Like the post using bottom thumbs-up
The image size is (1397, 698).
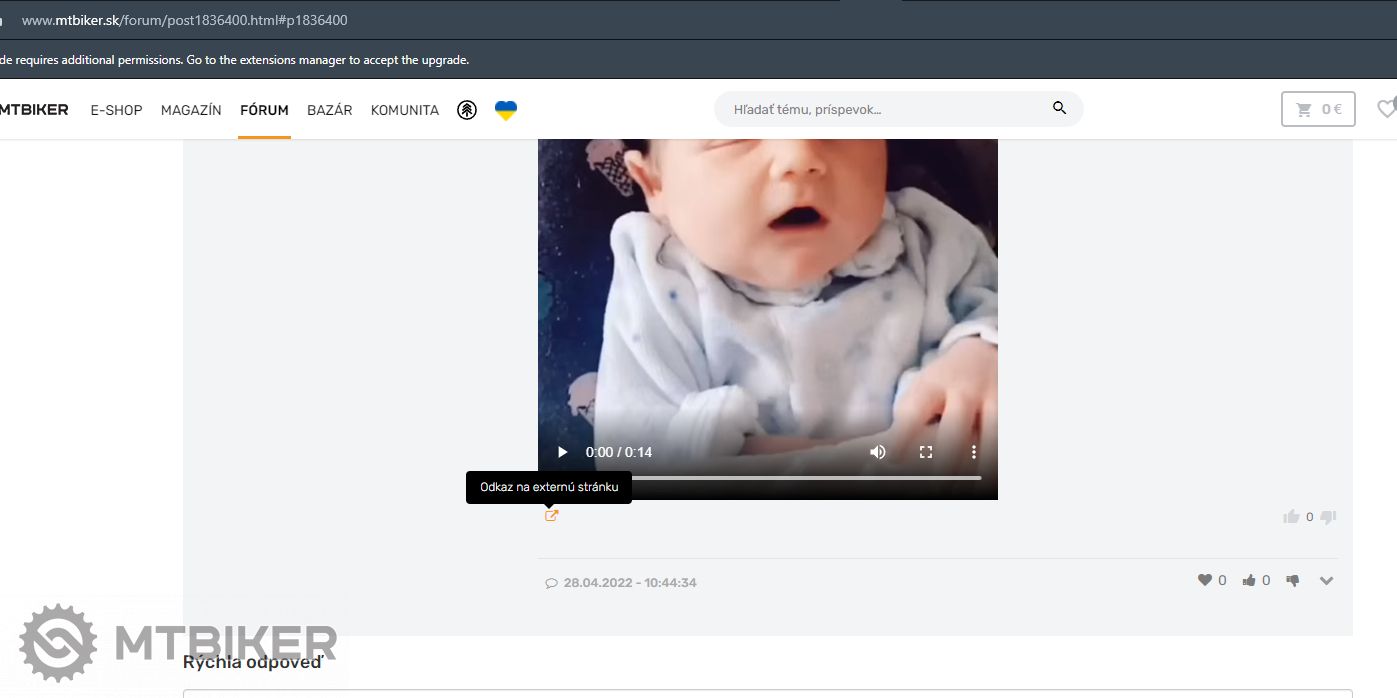click(x=1249, y=580)
